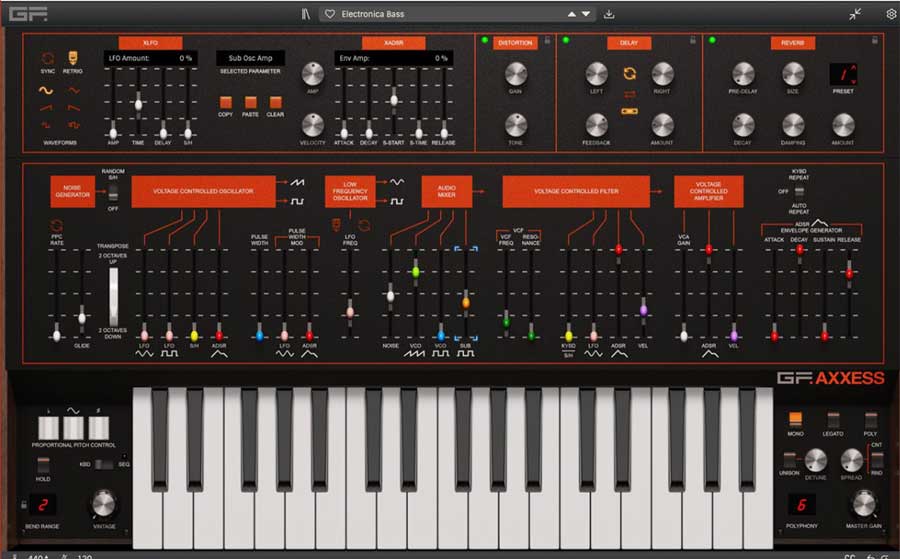Select the delay sync loop icon
900x559 pixels.
click(x=630, y=73)
